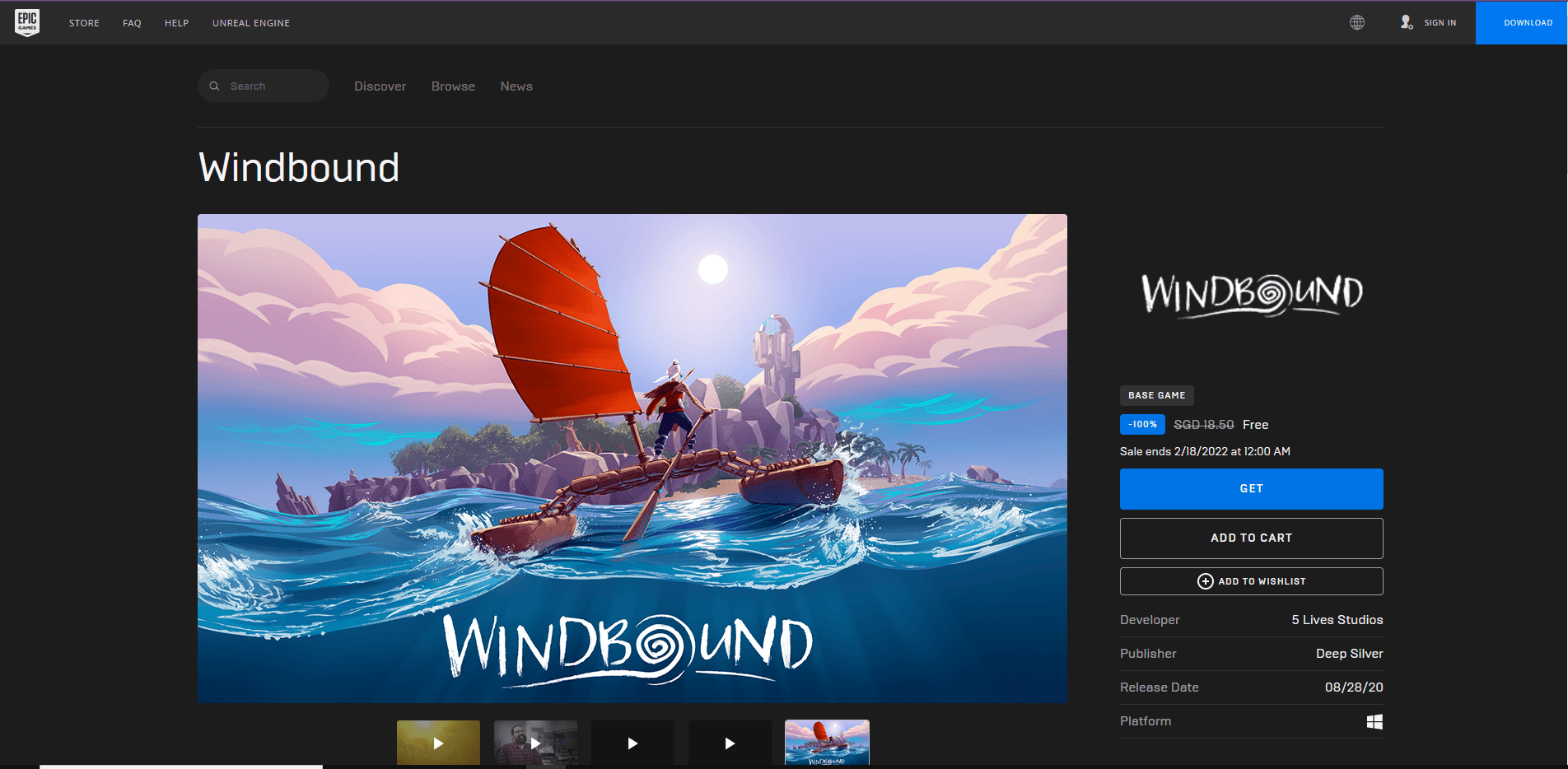Switch to the Browse tab
1568x769 pixels.
[453, 86]
